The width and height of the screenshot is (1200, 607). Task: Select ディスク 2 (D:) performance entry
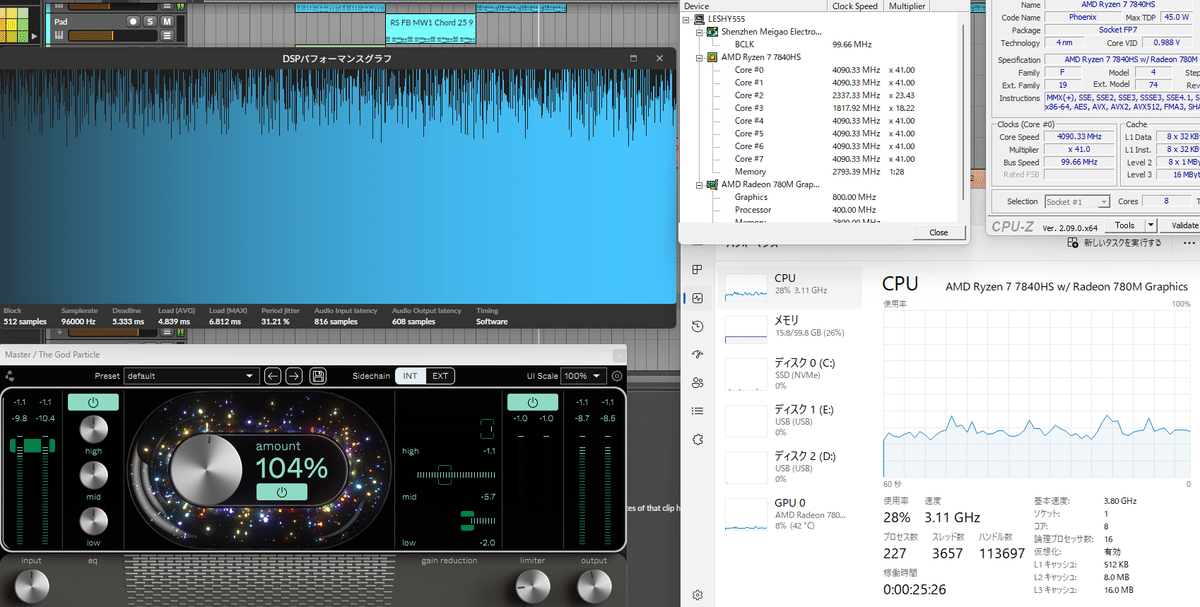point(792,466)
